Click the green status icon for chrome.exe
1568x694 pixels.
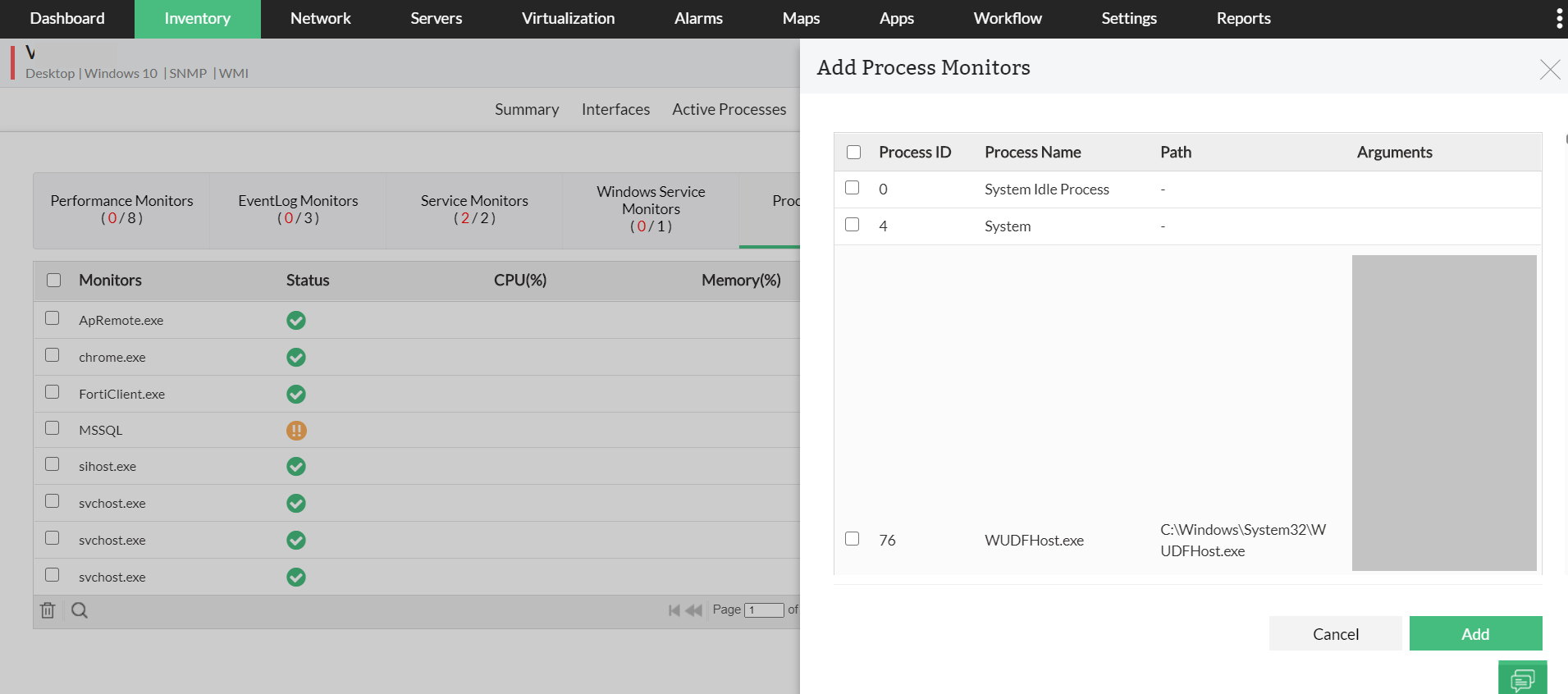296,358
